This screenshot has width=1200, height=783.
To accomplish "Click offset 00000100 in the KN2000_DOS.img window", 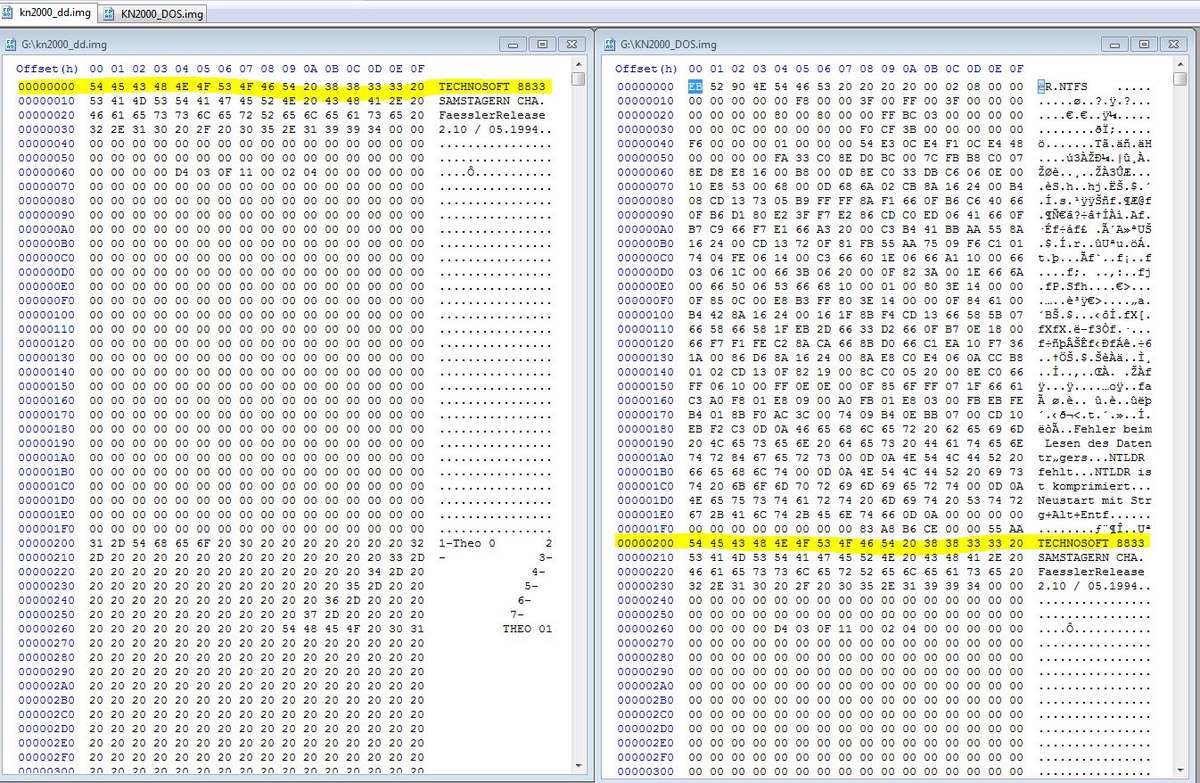I will tap(647, 314).
